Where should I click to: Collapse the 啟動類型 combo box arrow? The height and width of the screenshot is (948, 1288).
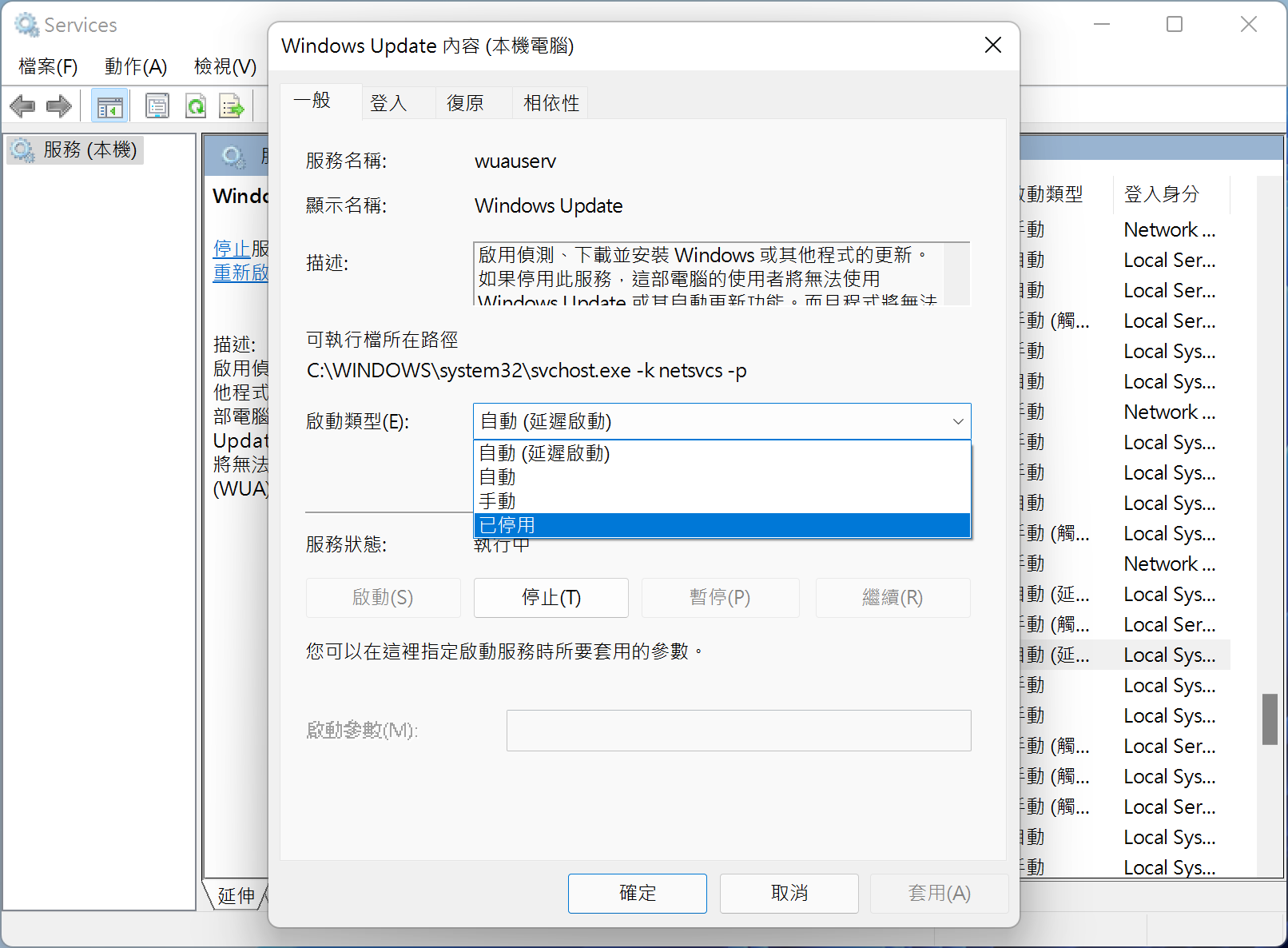pos(958,421)
